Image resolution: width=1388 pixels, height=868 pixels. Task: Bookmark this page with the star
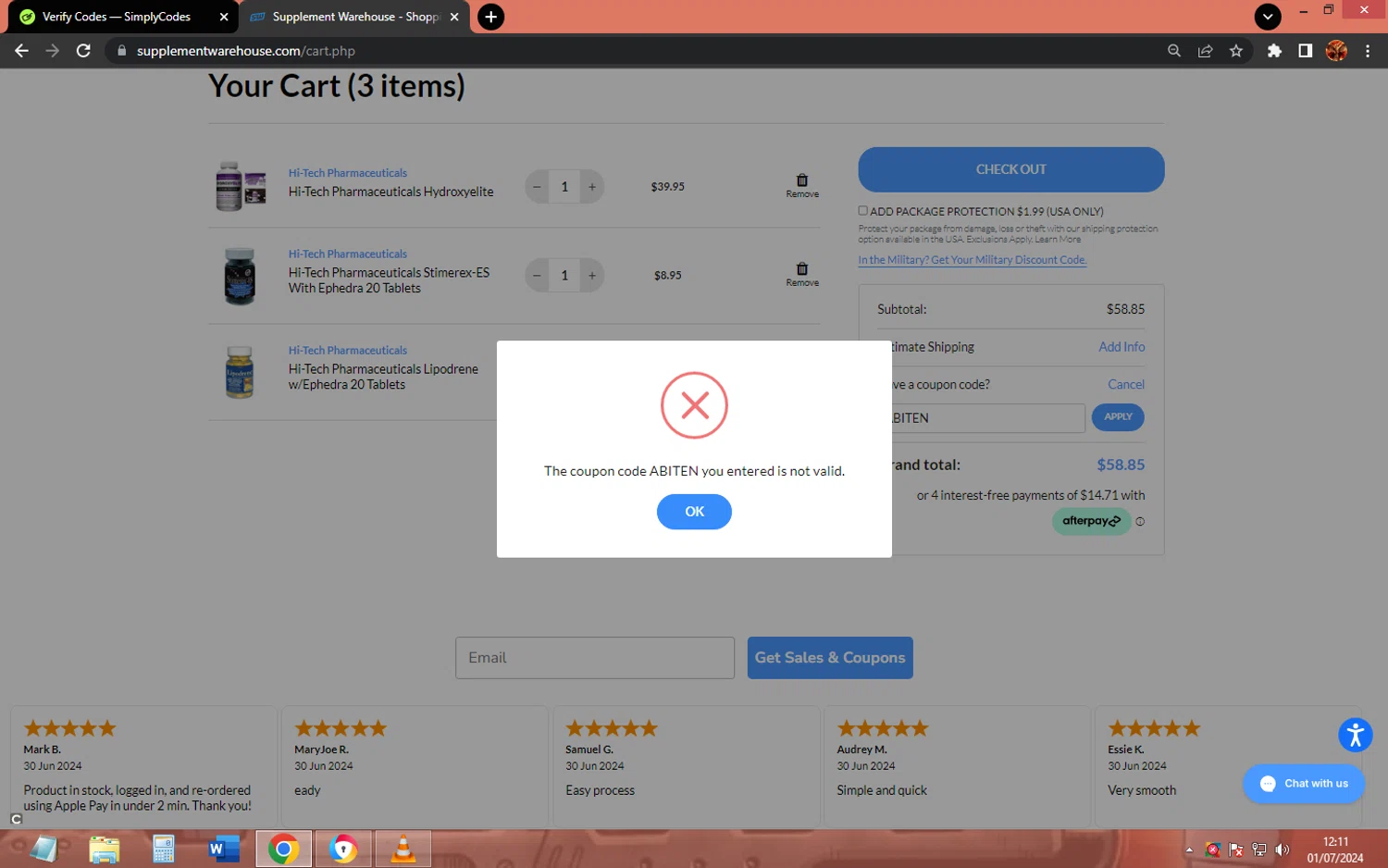1236,51
